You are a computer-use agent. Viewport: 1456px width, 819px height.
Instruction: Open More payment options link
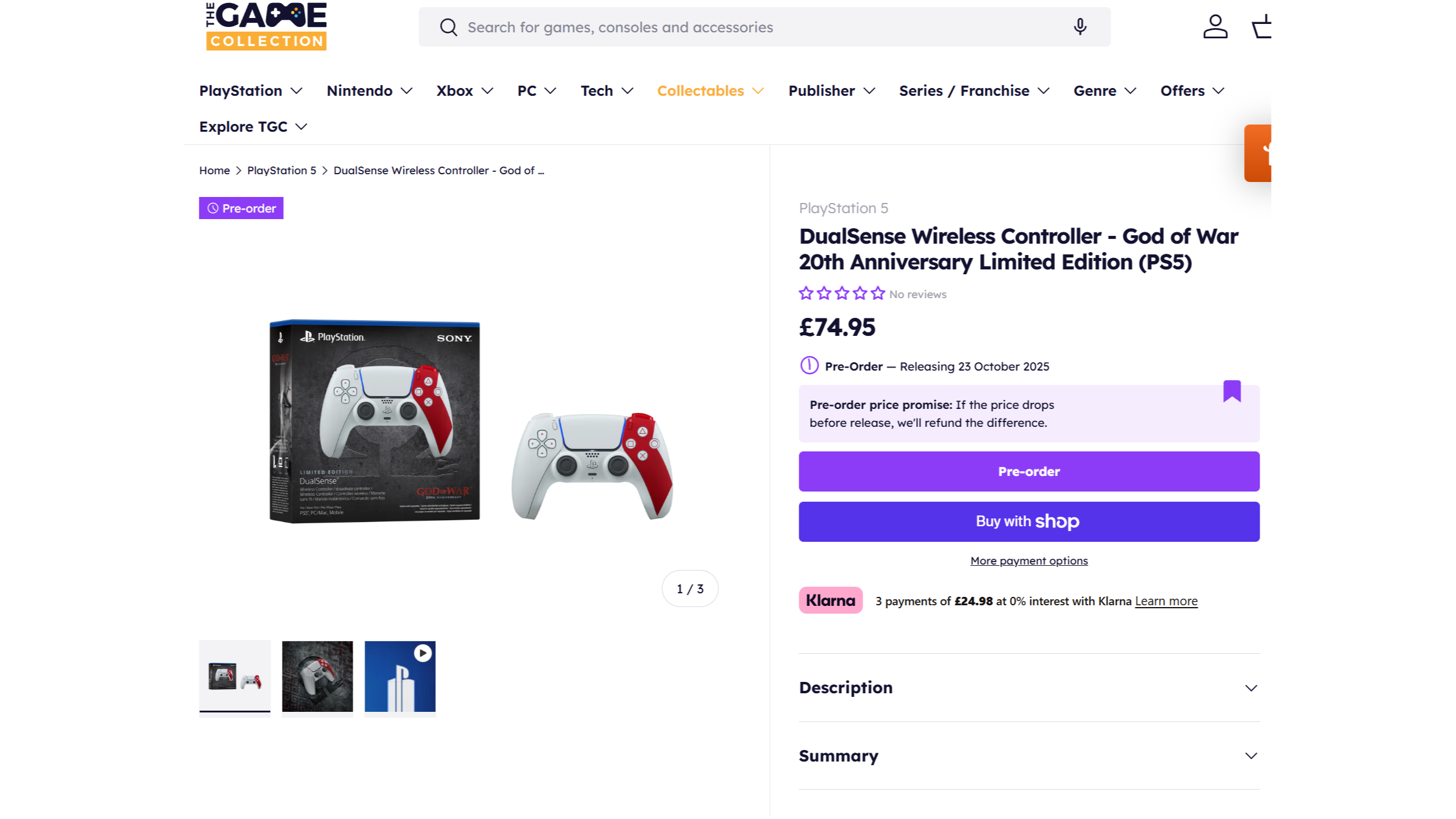pyautogui.click(x=1029, y=561)
